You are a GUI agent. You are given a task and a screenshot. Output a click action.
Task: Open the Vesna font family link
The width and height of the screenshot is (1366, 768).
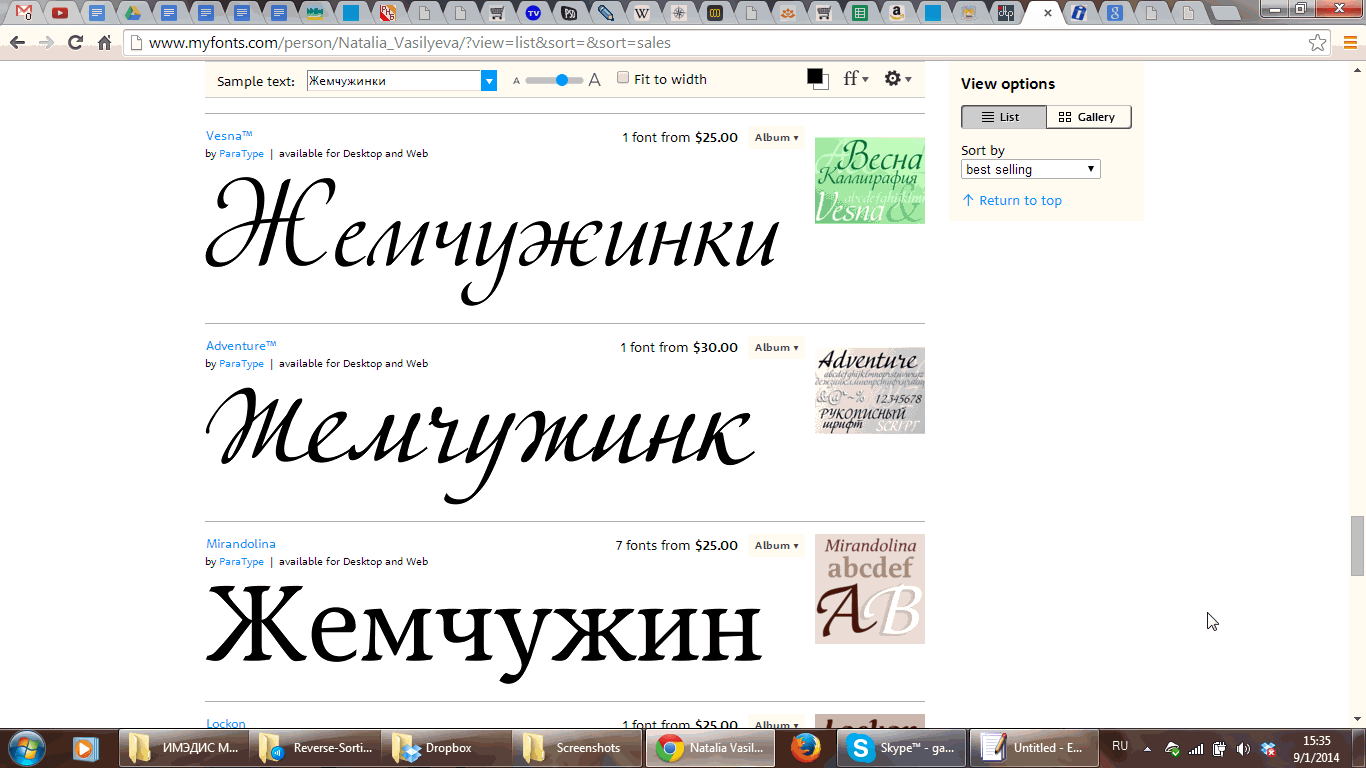click(x=229, y=136)
